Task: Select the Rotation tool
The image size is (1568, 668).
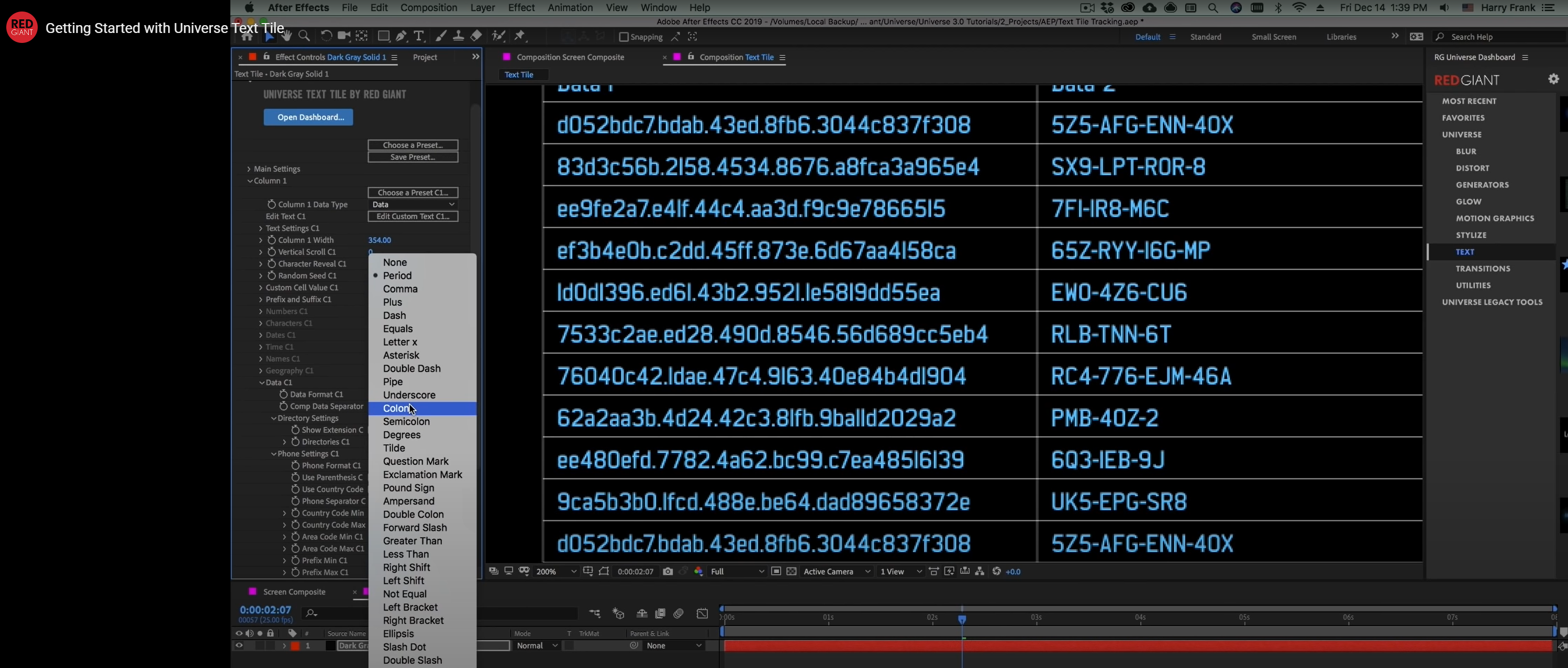Action: click(326, 37)
